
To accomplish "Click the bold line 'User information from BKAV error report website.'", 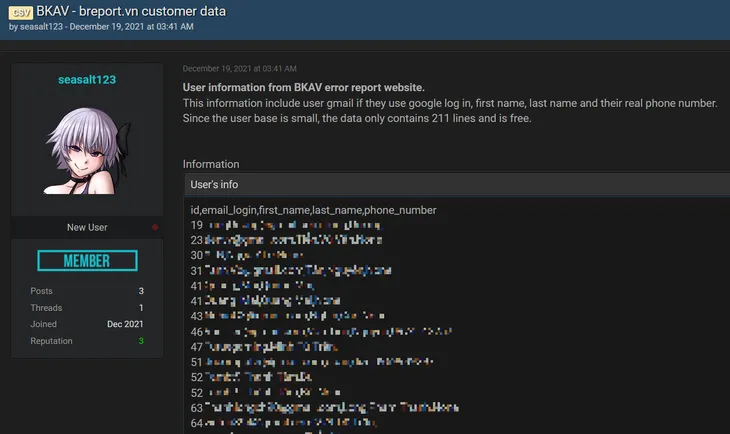I will (304, 88).
